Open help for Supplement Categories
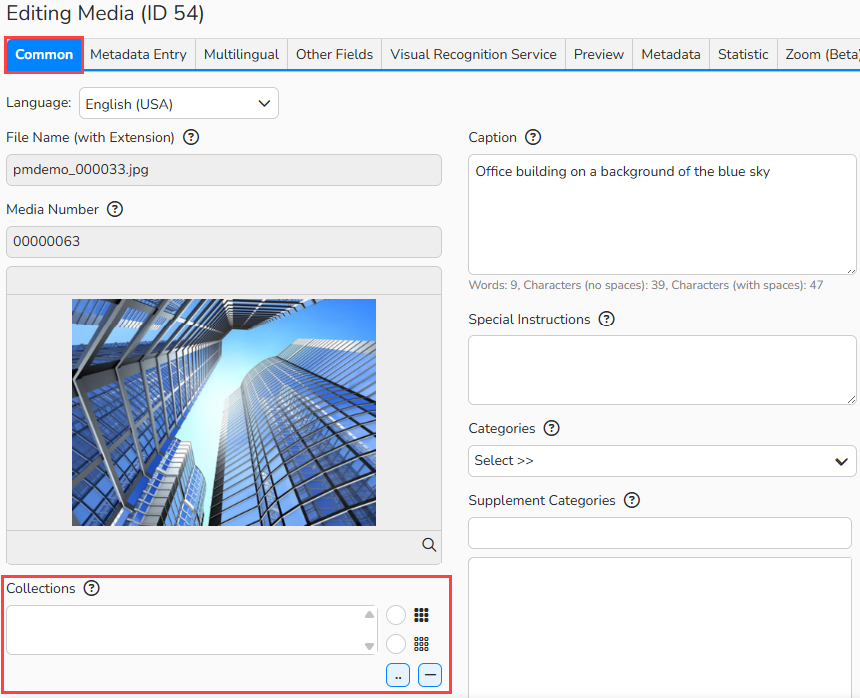This screenshot has height=698, width=860. tap(632, 500)
